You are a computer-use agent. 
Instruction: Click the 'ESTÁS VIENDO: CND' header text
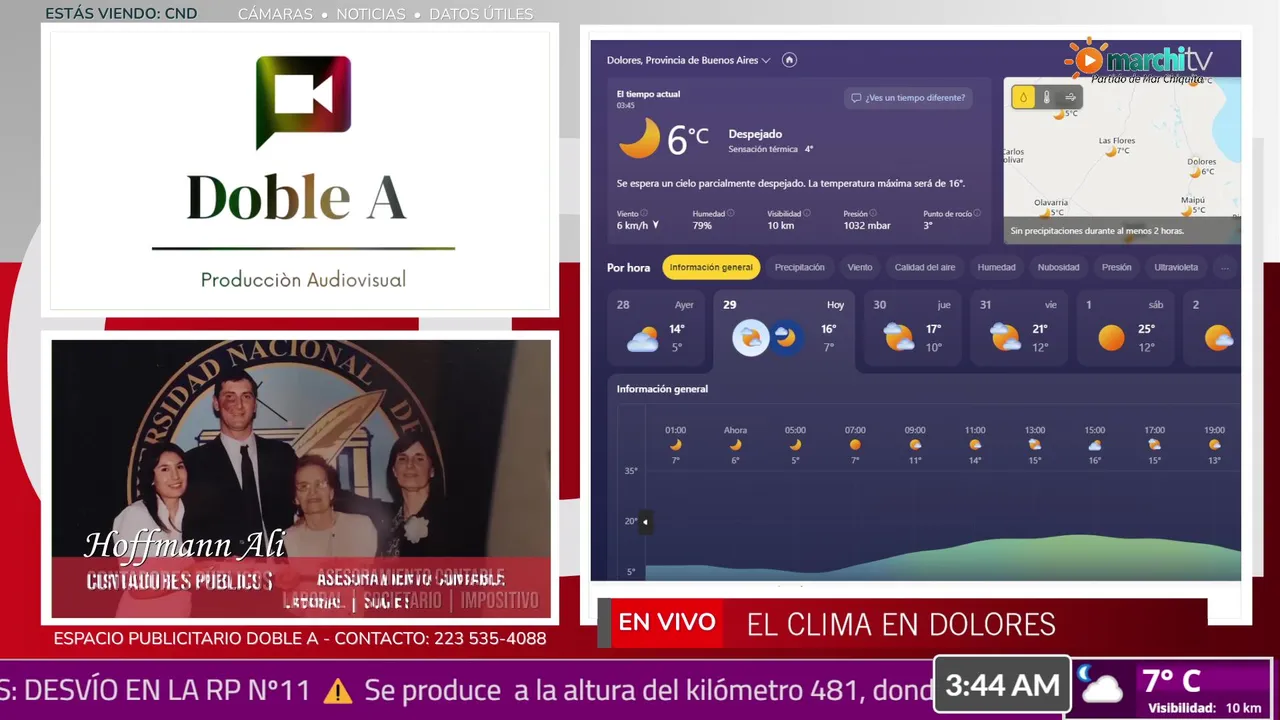[121, 14]
